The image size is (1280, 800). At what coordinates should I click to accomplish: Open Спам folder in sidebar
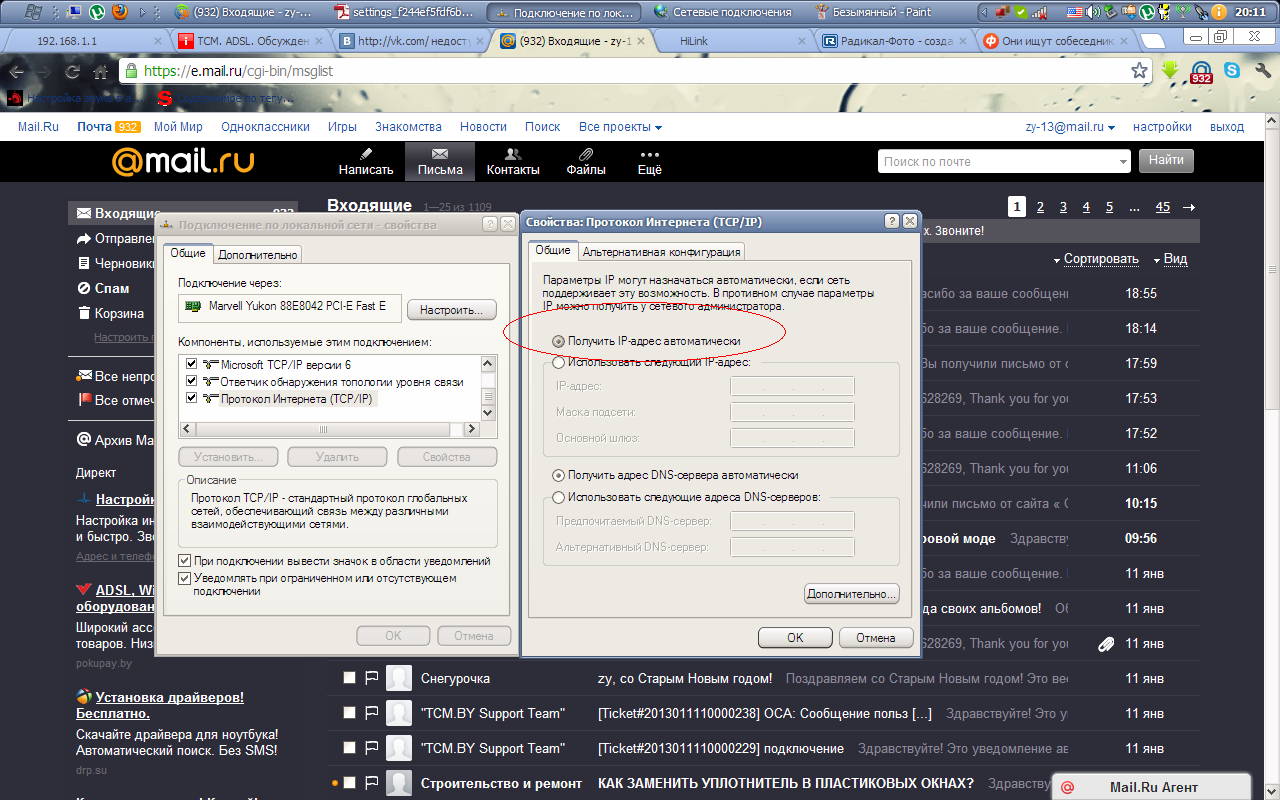click(112, 288)
